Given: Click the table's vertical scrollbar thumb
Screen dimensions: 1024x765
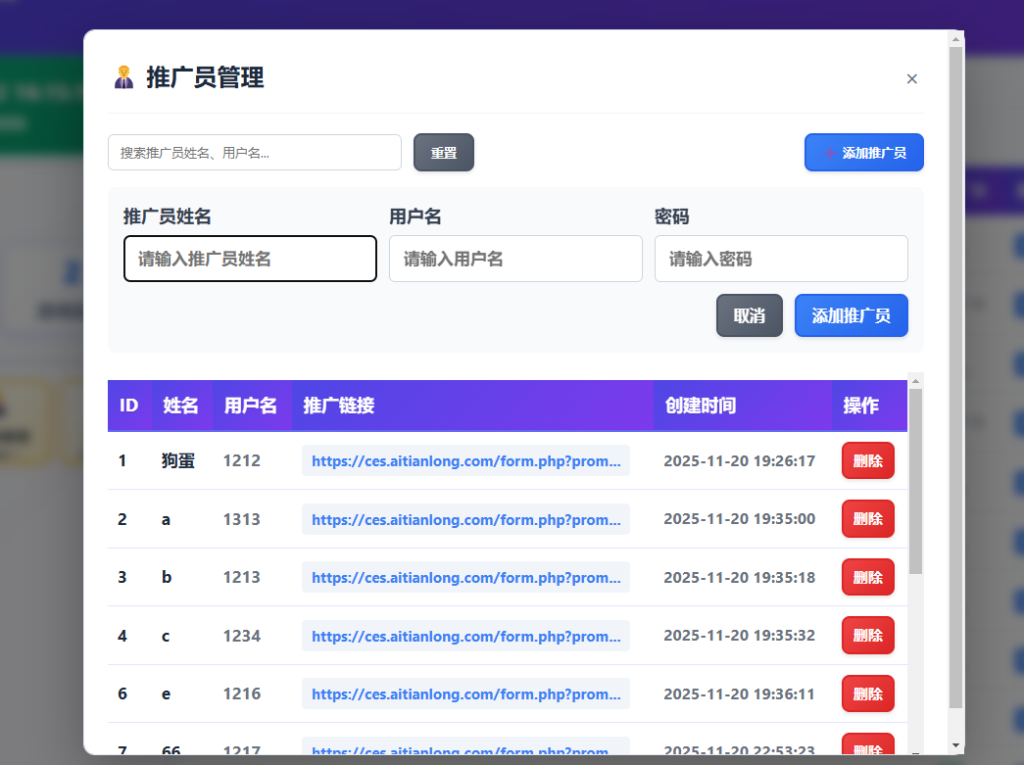Looking at the screenshot, I should pos(915,480).
